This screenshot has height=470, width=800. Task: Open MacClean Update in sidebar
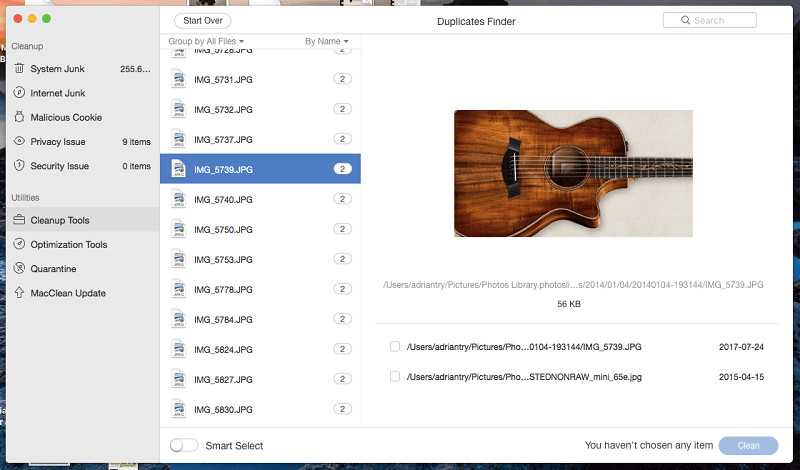point(83,293)
